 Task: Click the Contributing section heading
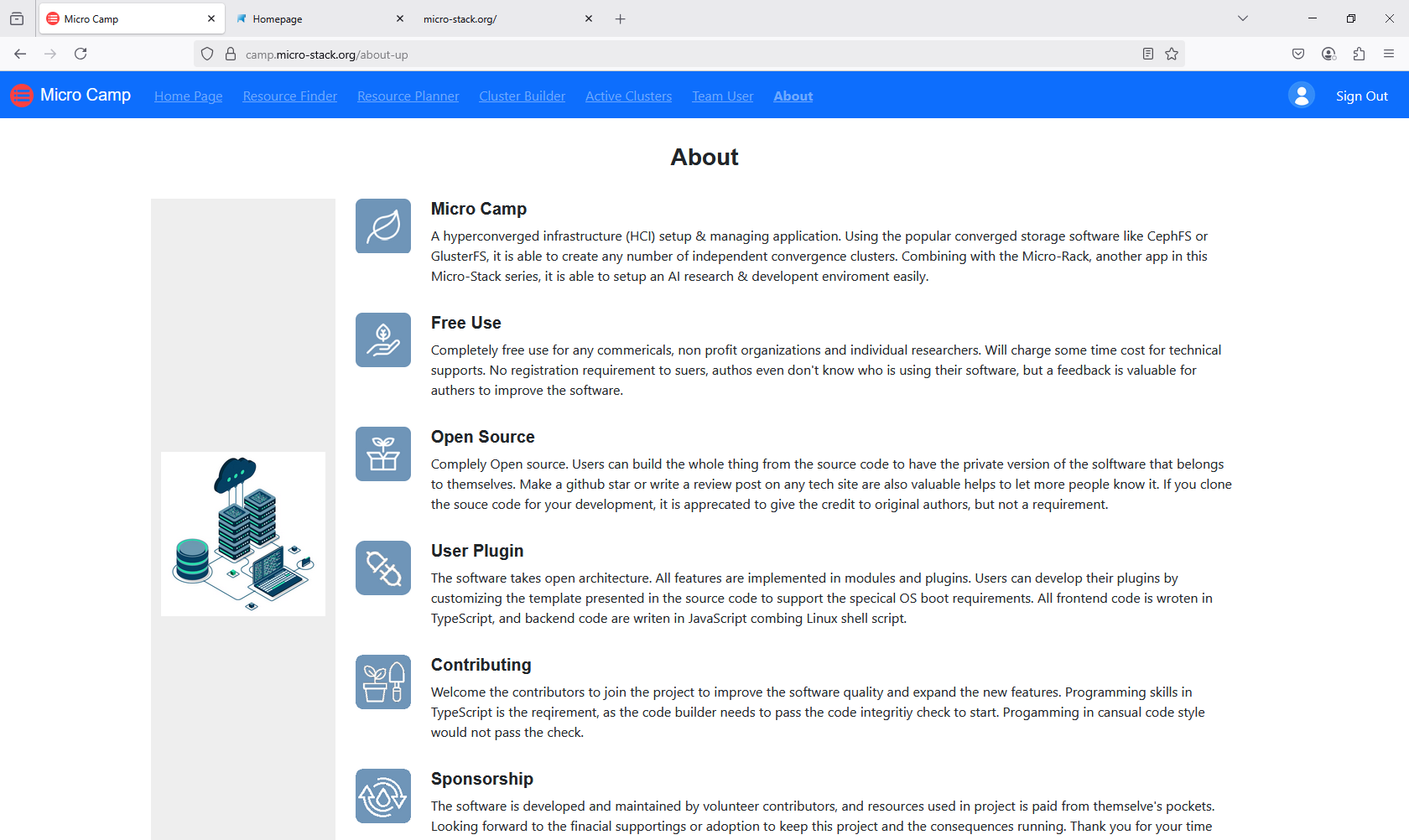(481, 665)
